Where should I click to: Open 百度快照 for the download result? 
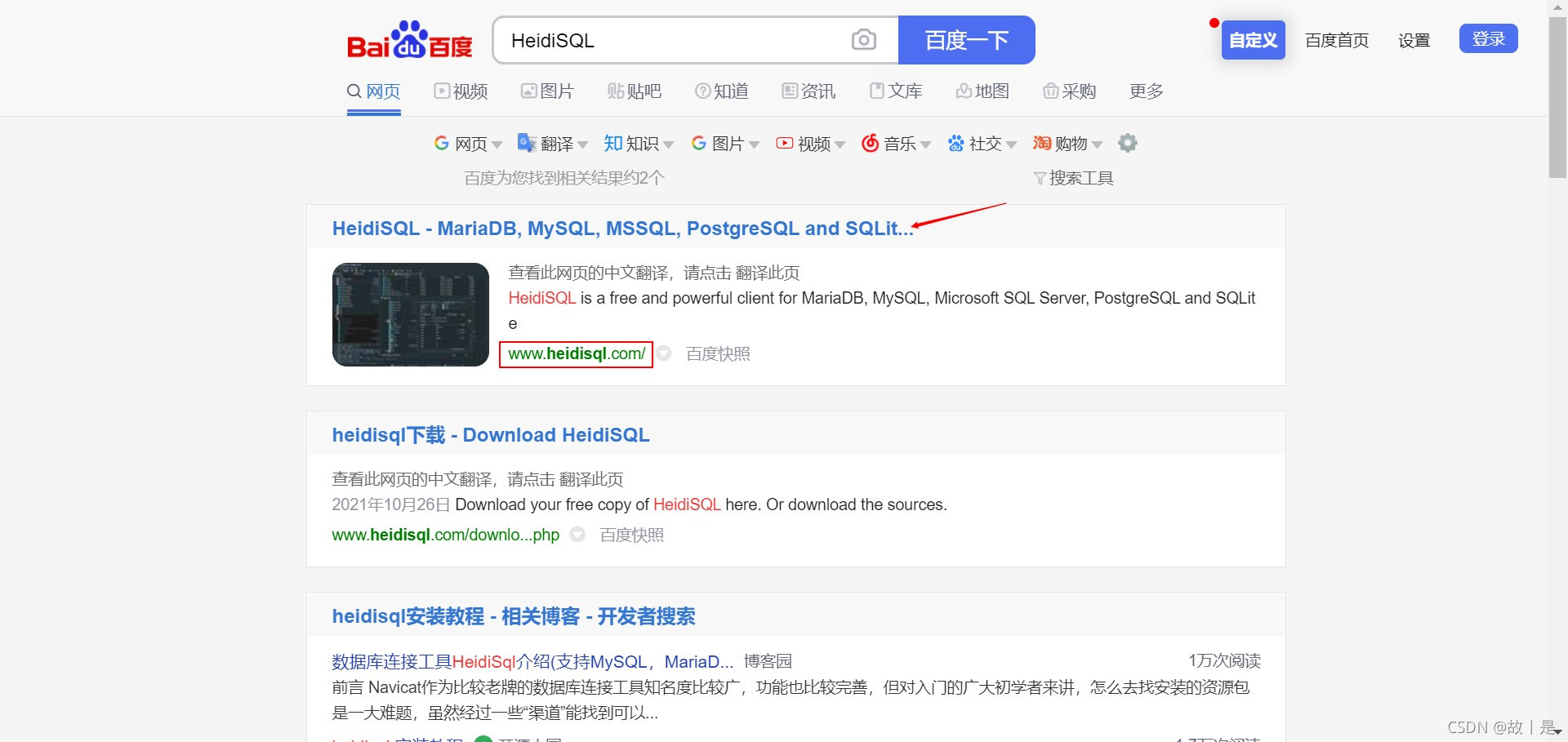coord(632,535)
